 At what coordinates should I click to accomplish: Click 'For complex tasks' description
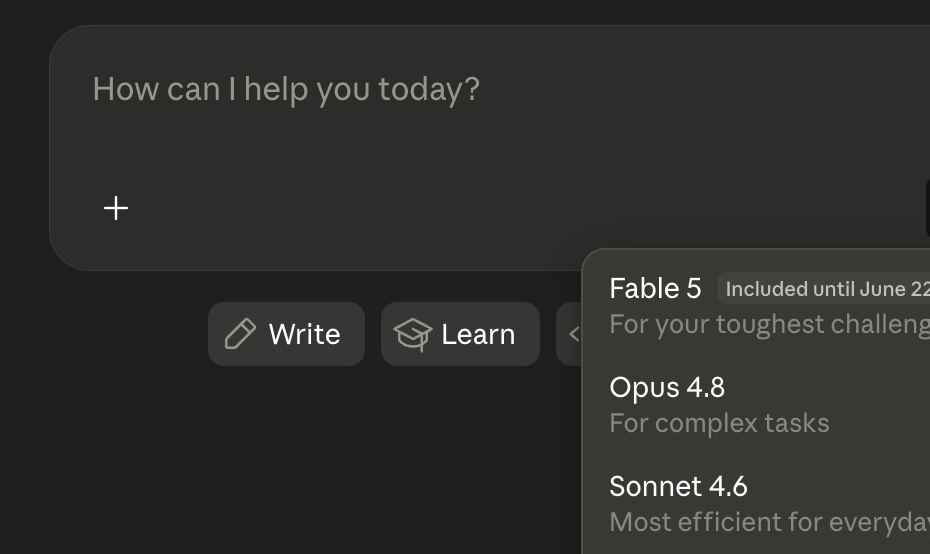coord(719,424)
